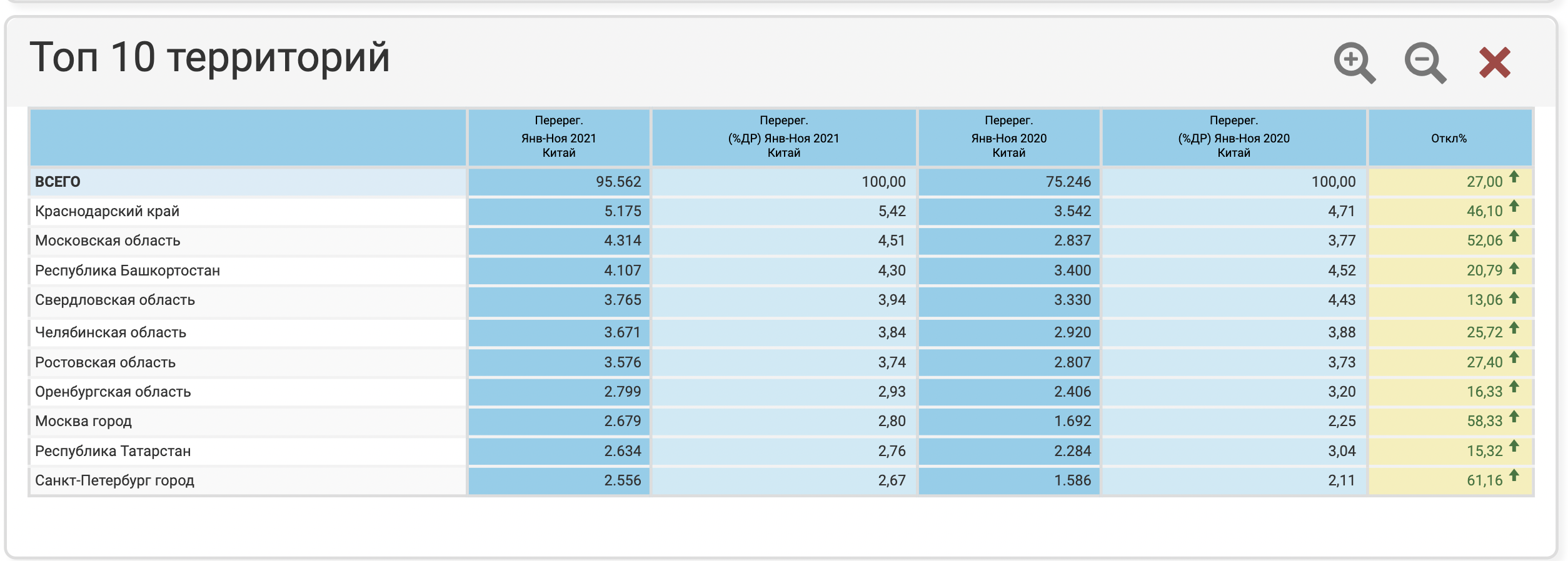Select Республика Башкортостан row label

128,271
